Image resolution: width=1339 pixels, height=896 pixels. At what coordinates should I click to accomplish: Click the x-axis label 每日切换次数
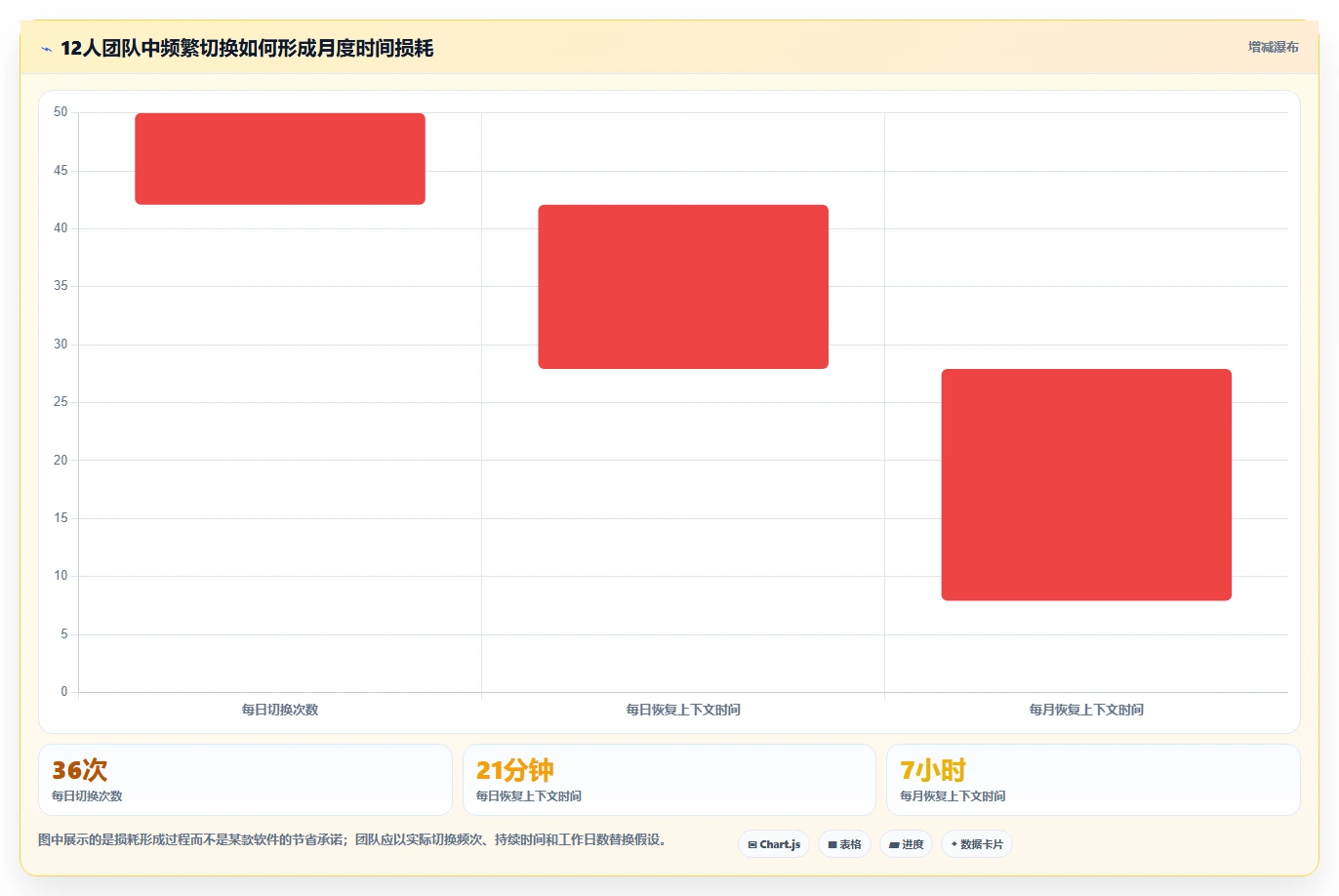click(x=280, y=710)
